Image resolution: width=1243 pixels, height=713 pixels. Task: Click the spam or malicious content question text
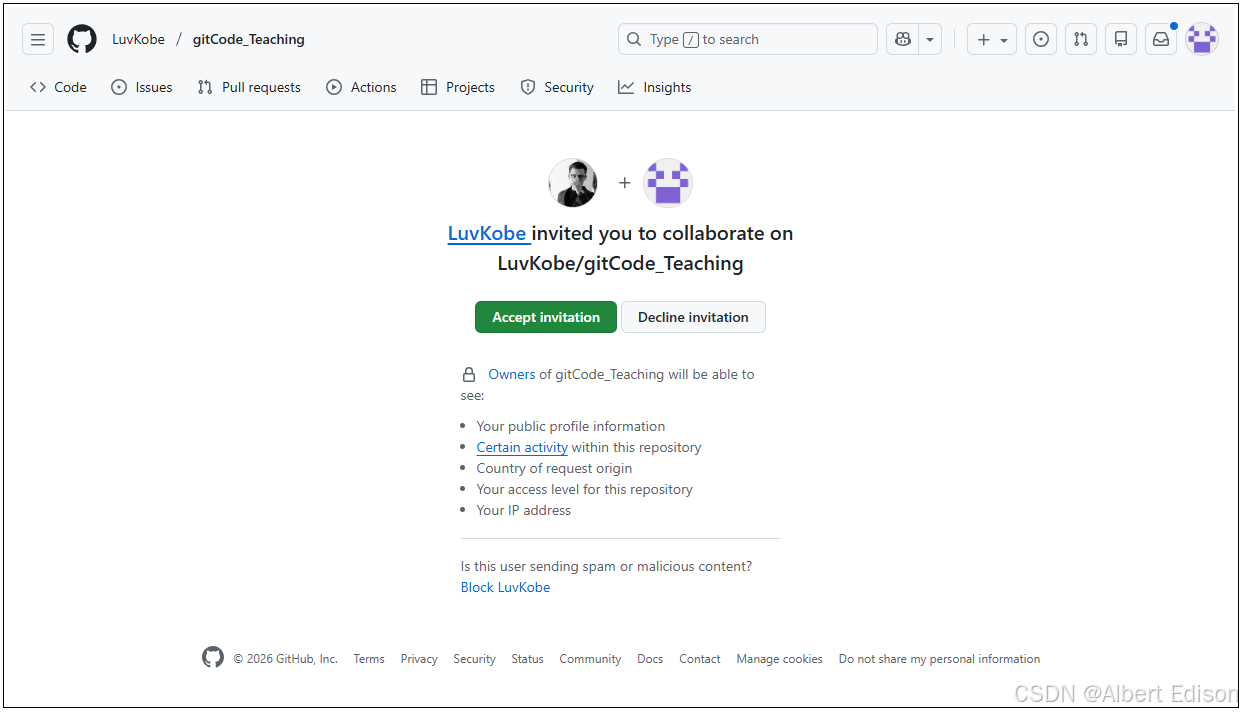click(606, 567)
